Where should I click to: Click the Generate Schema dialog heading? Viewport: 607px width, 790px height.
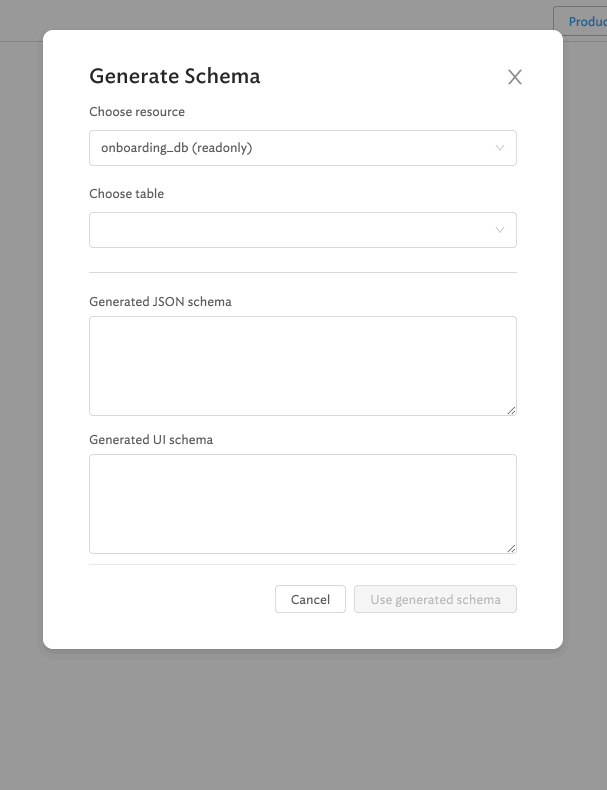pyautogui.click(x=175, y=76)
